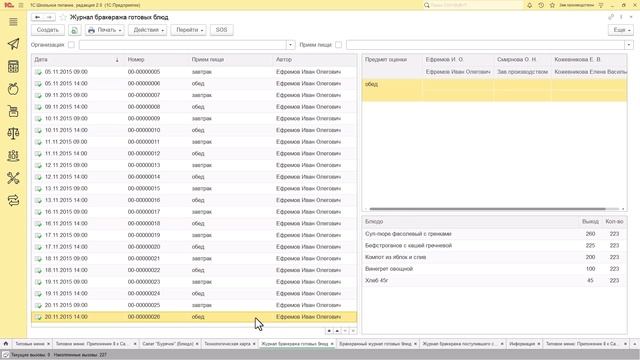Click the evaluation panel horizontal scrollbar

[487, 209]
